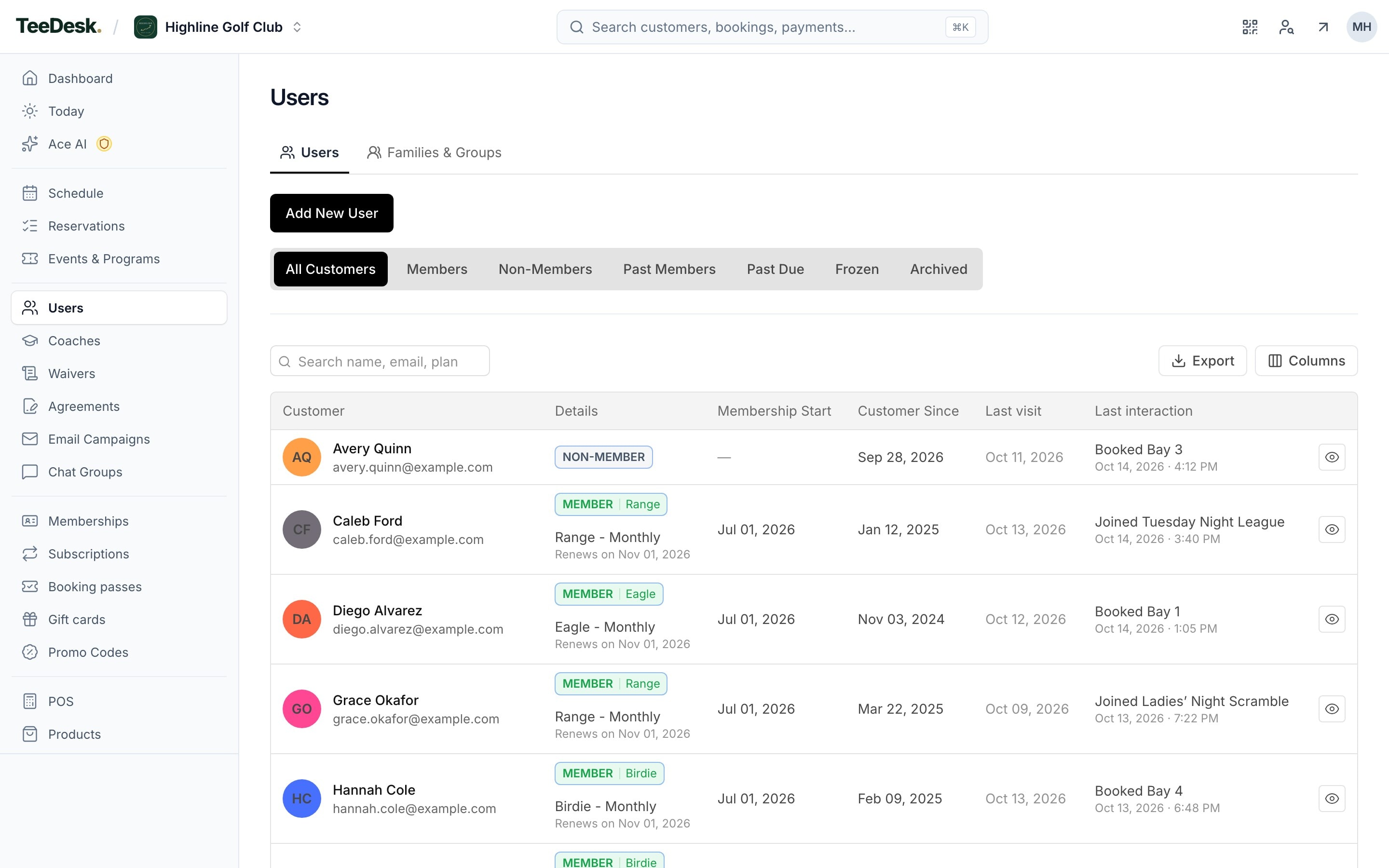This screenshot has height=868, width=1389.
Task: Click the Membership Start column header
Action: [x=774, y=411]
